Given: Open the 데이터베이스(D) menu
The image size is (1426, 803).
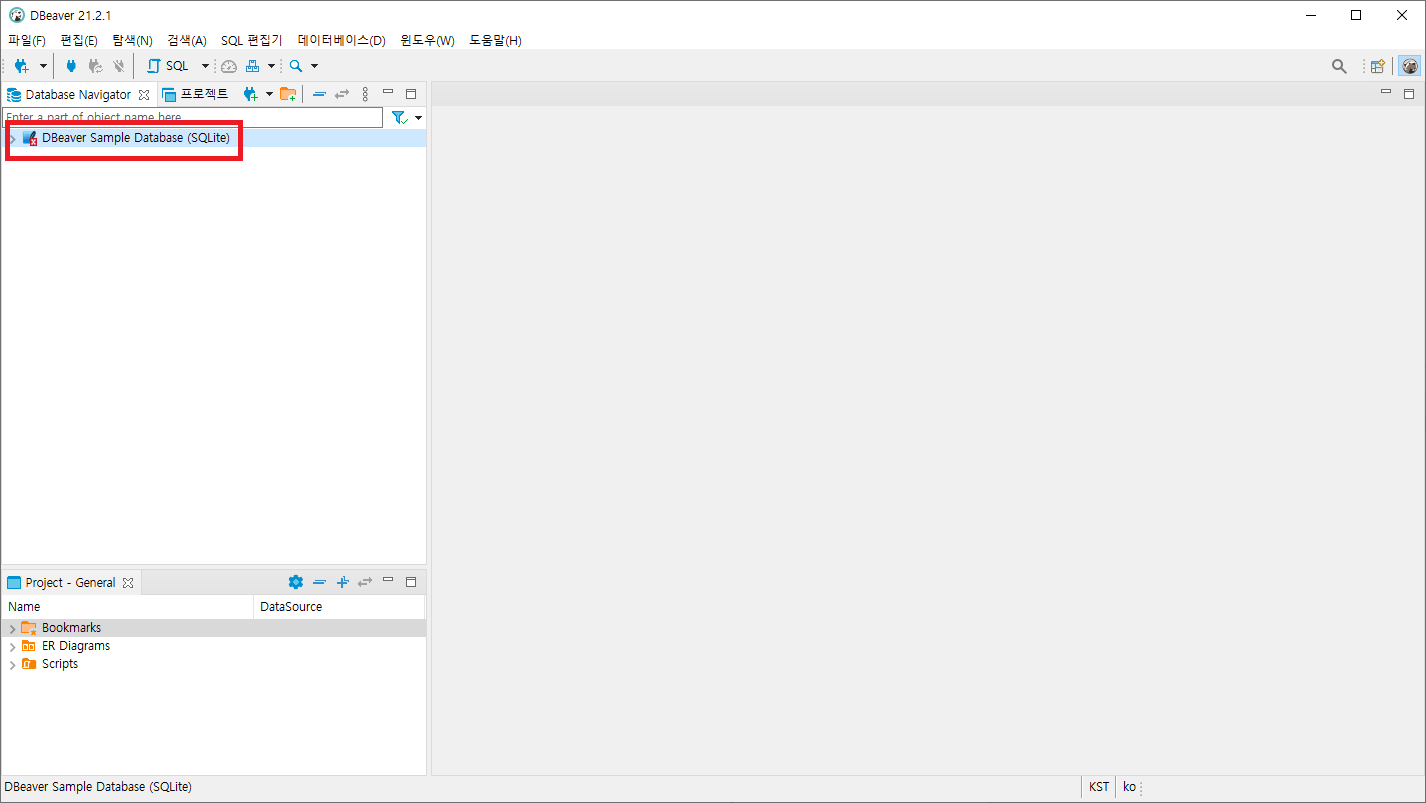Looking at the screenshot, I should 341,40.
